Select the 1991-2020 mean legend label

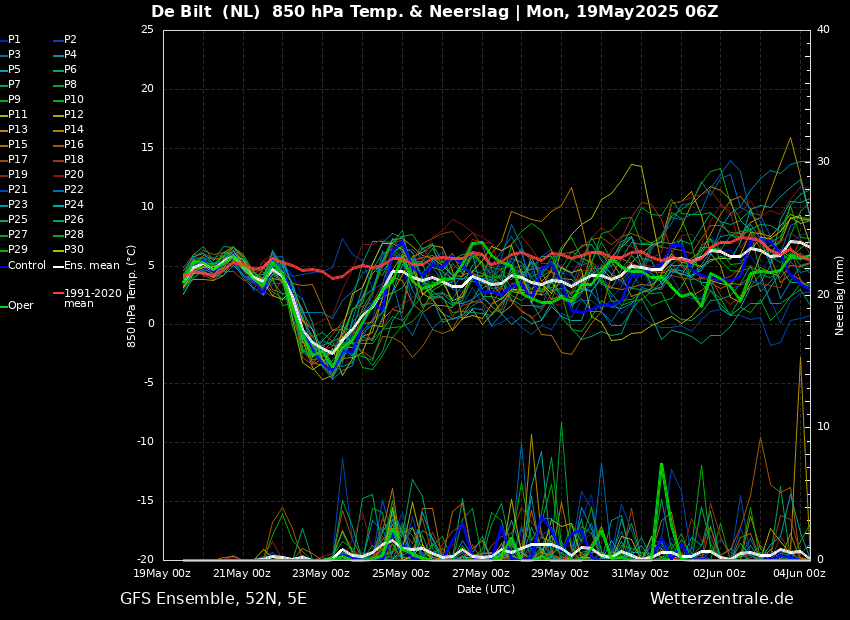coord(92,299)
